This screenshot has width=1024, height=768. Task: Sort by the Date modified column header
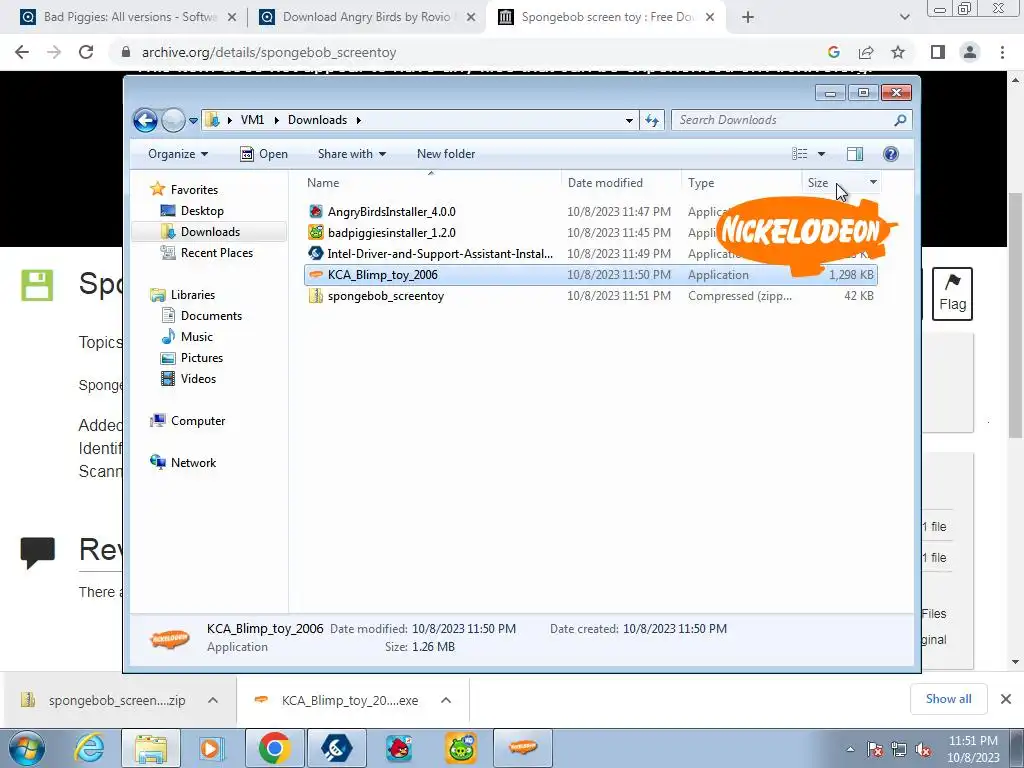621,183
